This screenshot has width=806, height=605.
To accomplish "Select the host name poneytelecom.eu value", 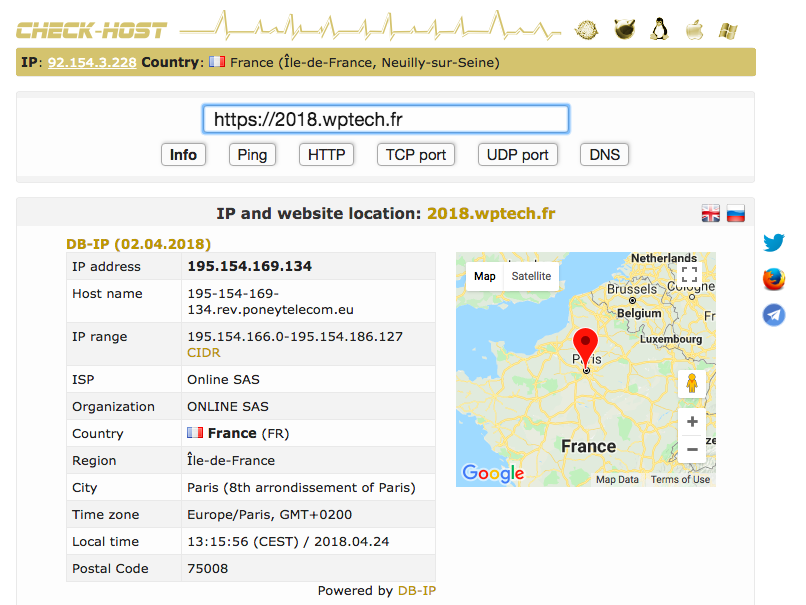I will click(270, 301).
